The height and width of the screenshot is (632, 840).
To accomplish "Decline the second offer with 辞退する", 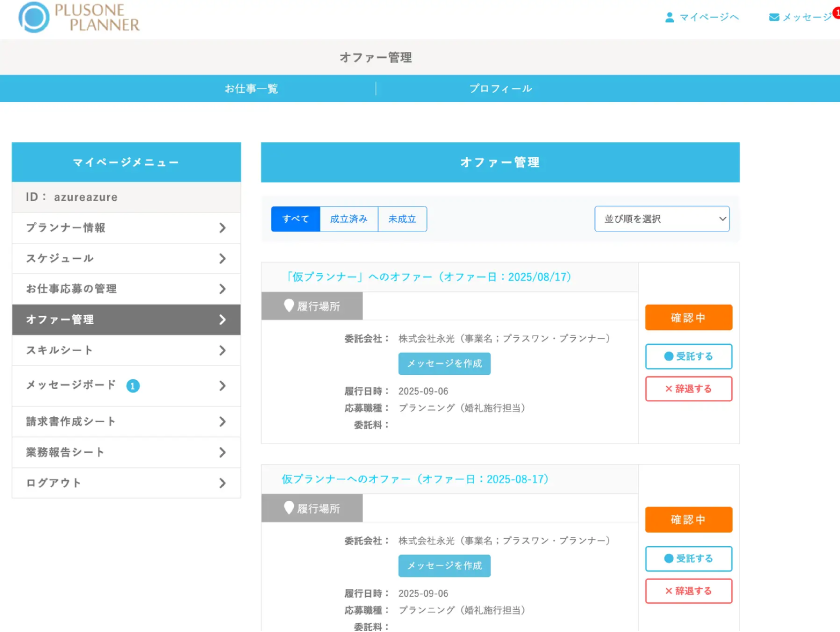I will (688, 591).
